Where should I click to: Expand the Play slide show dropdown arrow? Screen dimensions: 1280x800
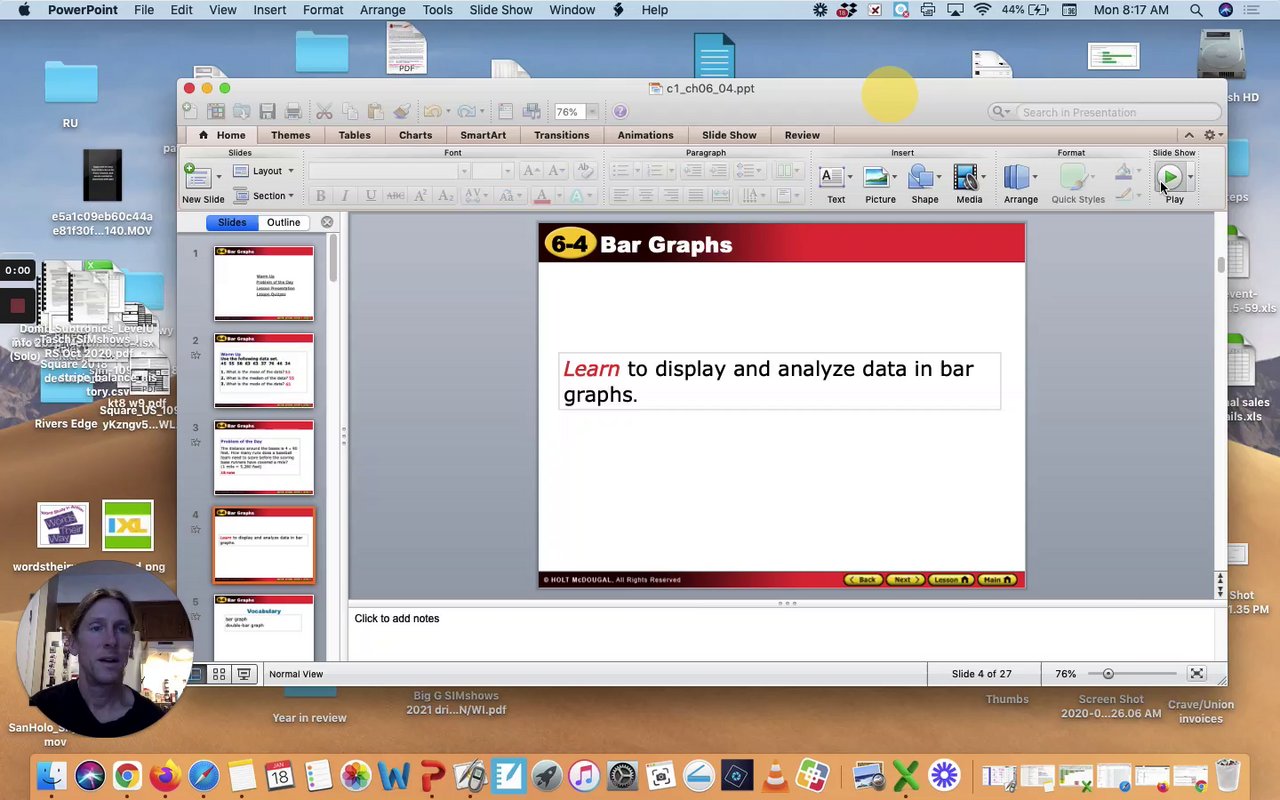(x=1190, y=178)
